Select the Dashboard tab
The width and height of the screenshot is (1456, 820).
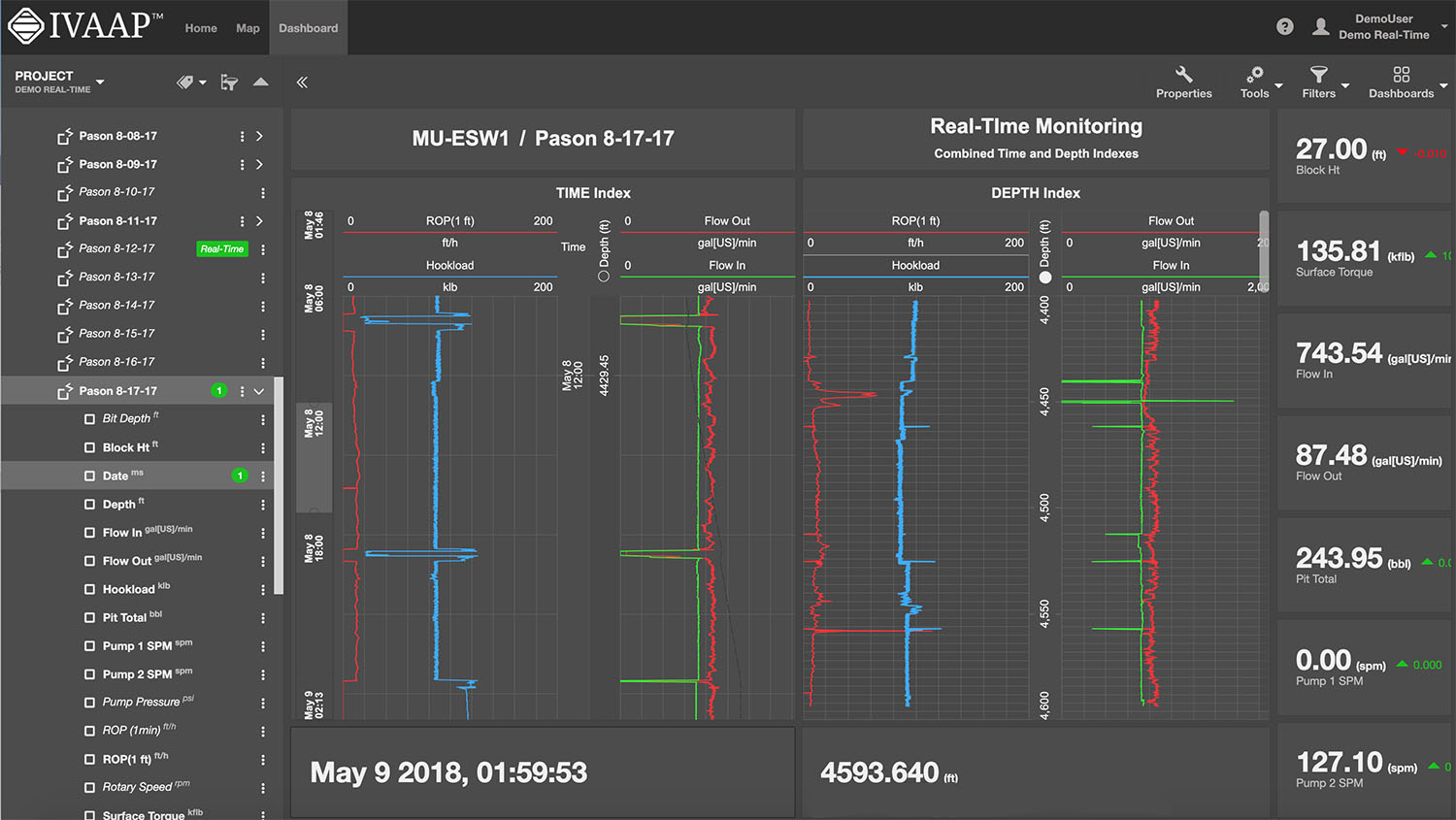(x=309, y=27)
